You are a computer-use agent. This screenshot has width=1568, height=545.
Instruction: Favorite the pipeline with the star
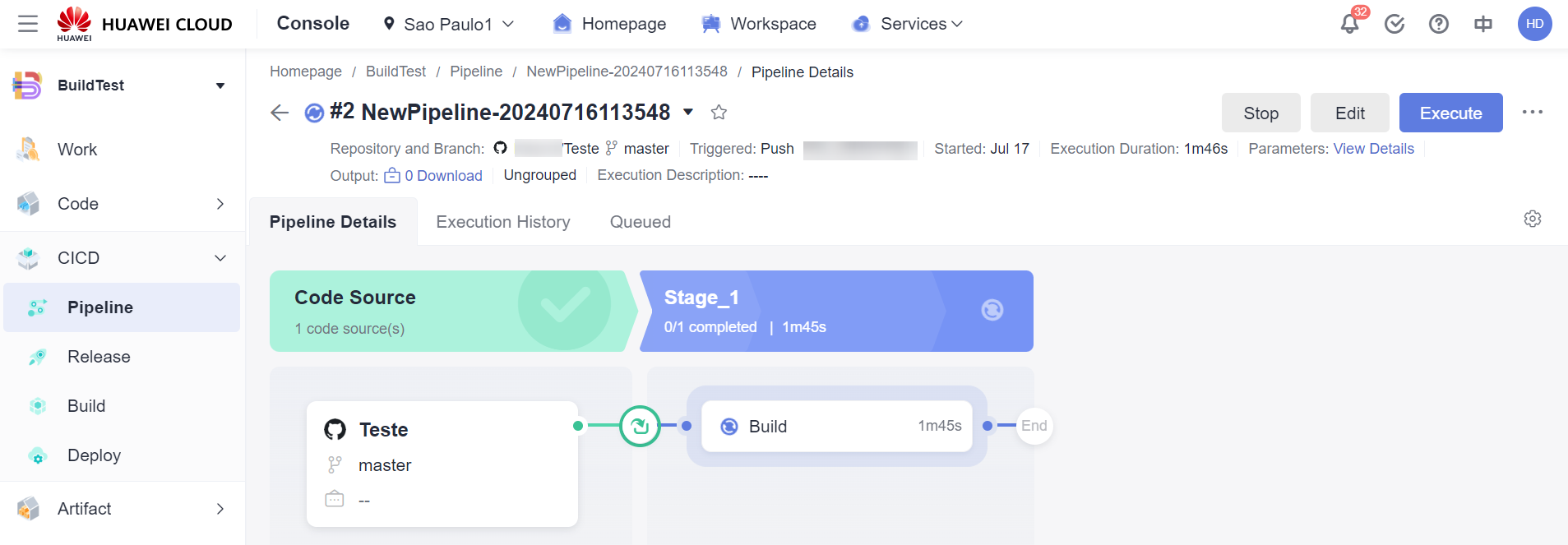coord(719,113)
